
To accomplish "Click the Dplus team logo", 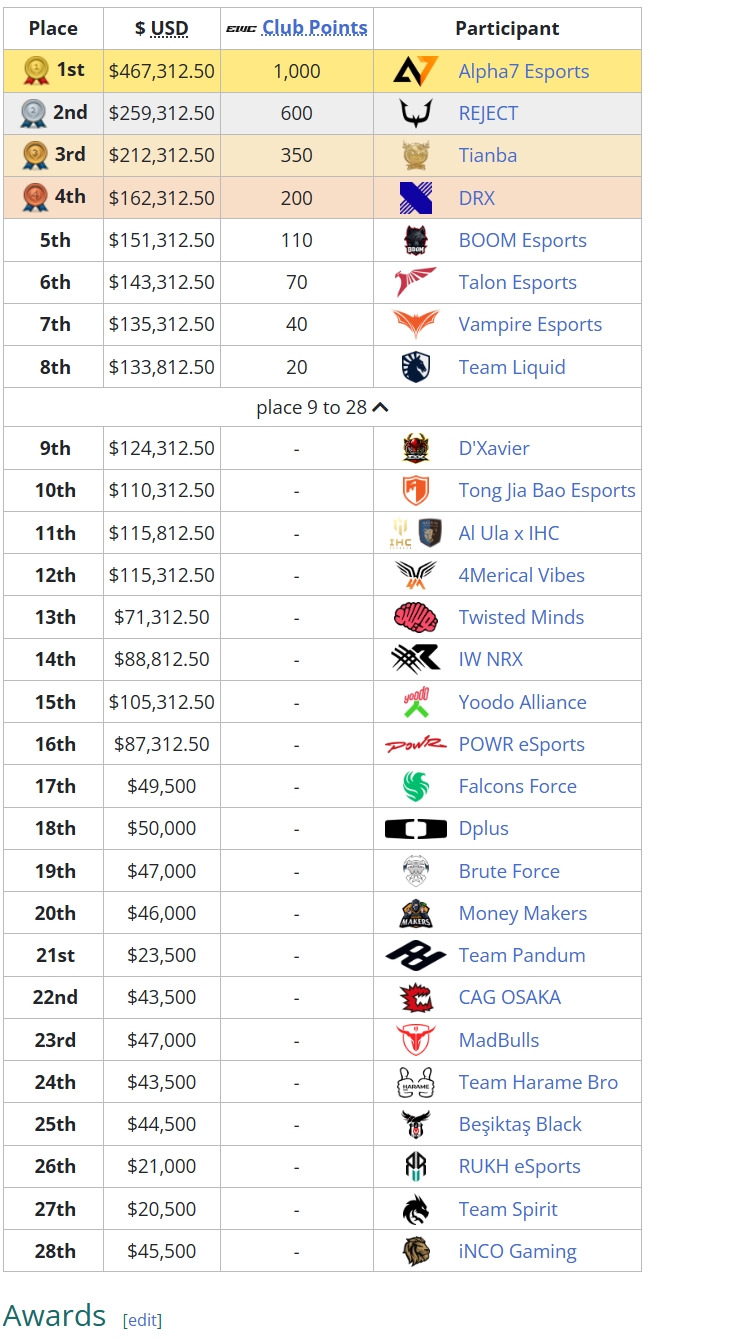I will [415, 829].
